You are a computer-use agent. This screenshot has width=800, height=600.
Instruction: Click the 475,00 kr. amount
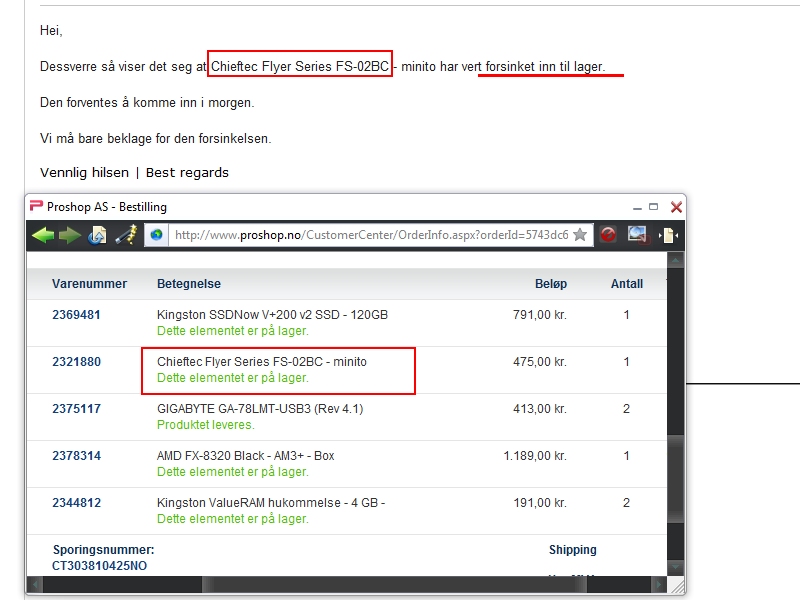(x=540, y=362)
